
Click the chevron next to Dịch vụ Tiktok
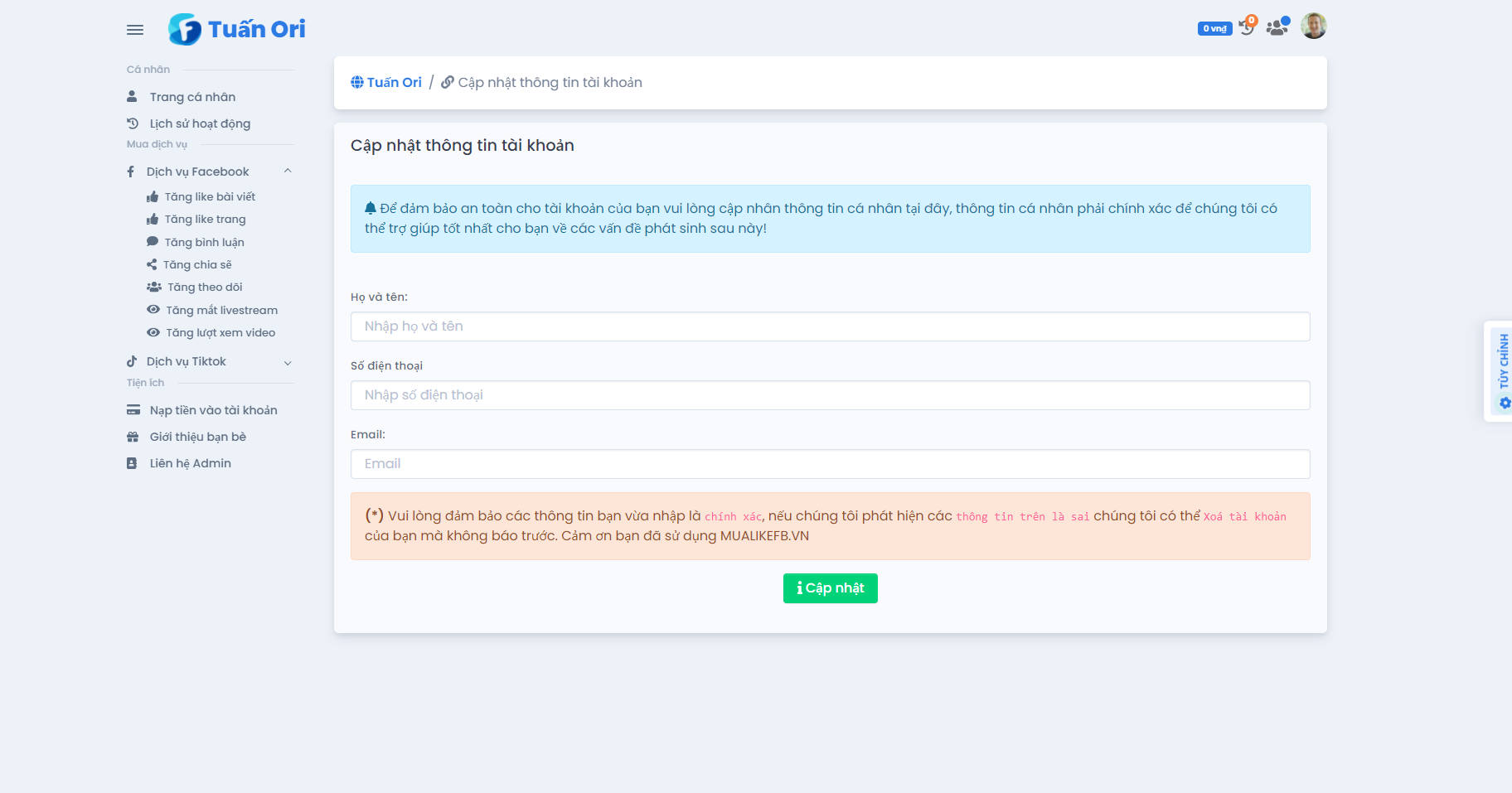tap(288, 362)
